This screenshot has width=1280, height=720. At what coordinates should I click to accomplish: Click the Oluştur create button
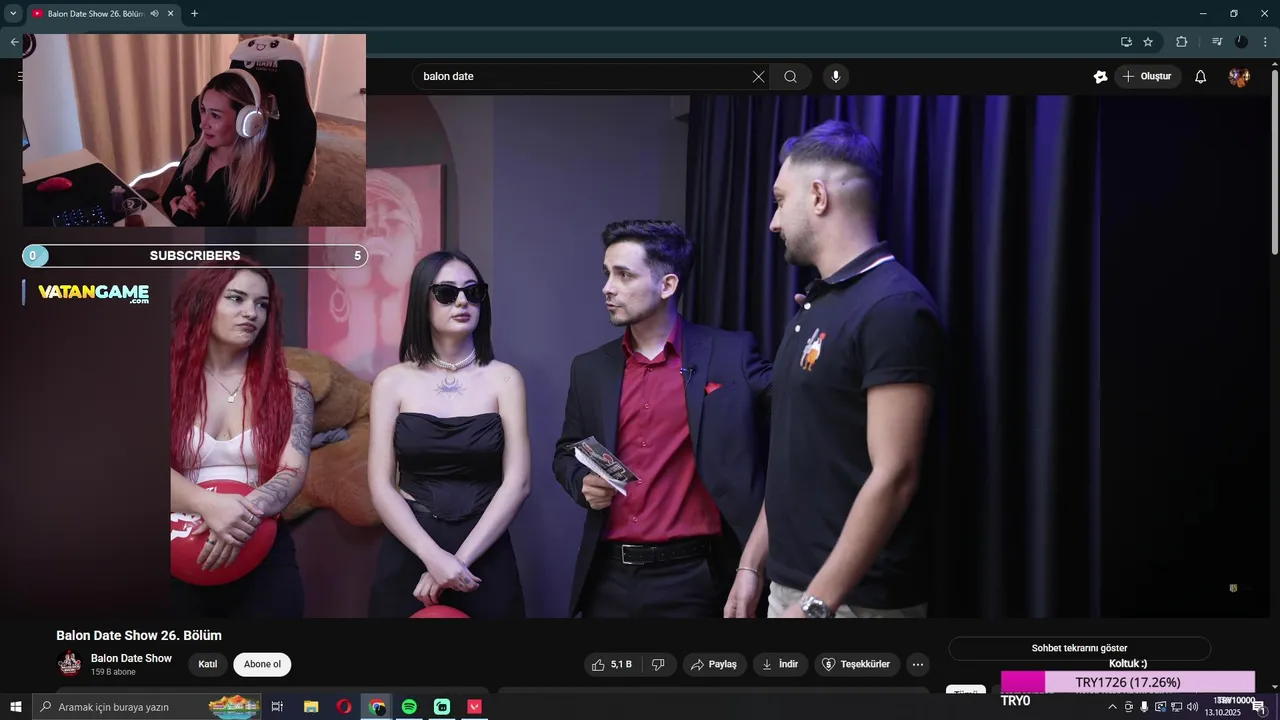point(1147,77)
